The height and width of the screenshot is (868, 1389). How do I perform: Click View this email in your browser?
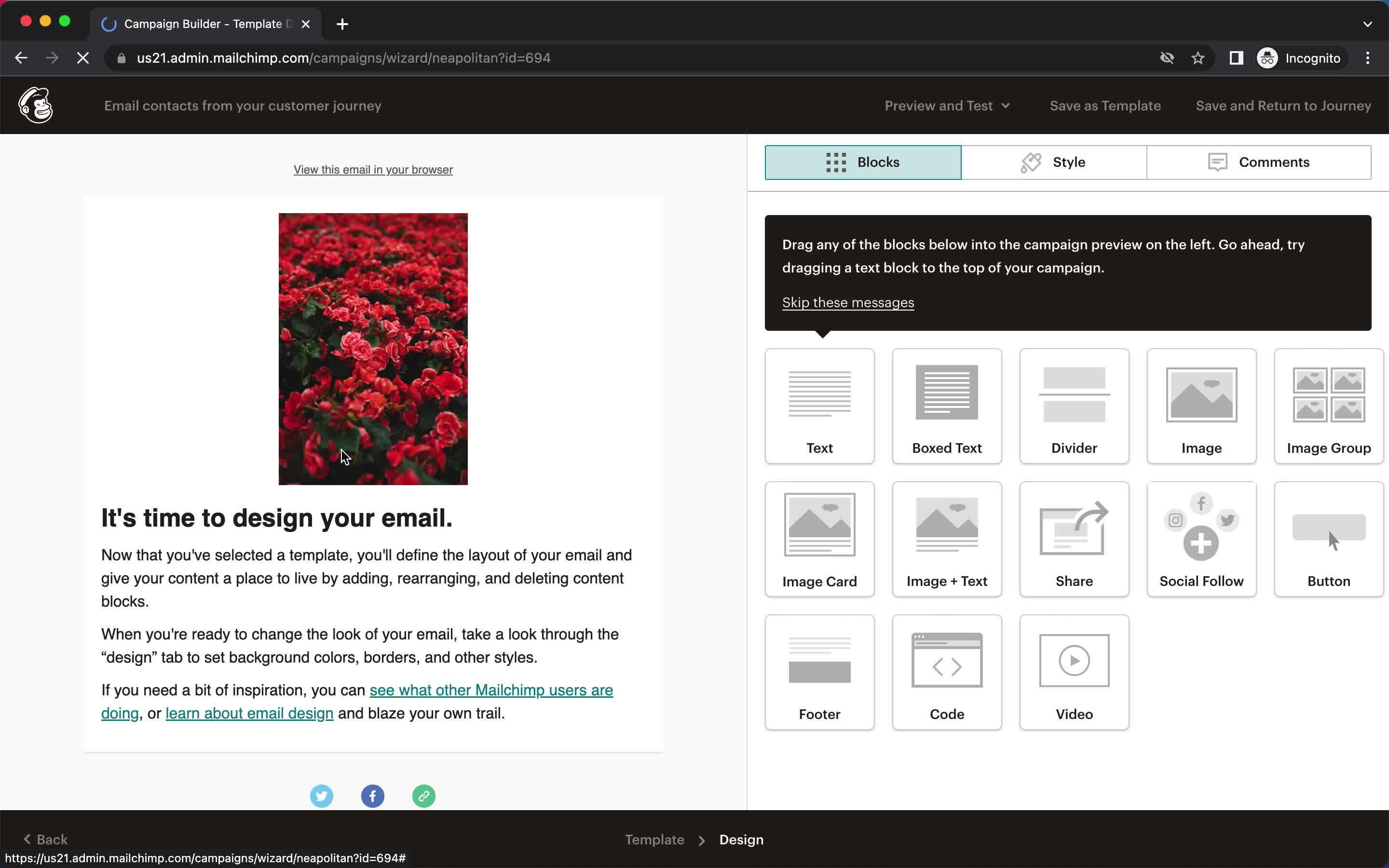pos(373,169)
